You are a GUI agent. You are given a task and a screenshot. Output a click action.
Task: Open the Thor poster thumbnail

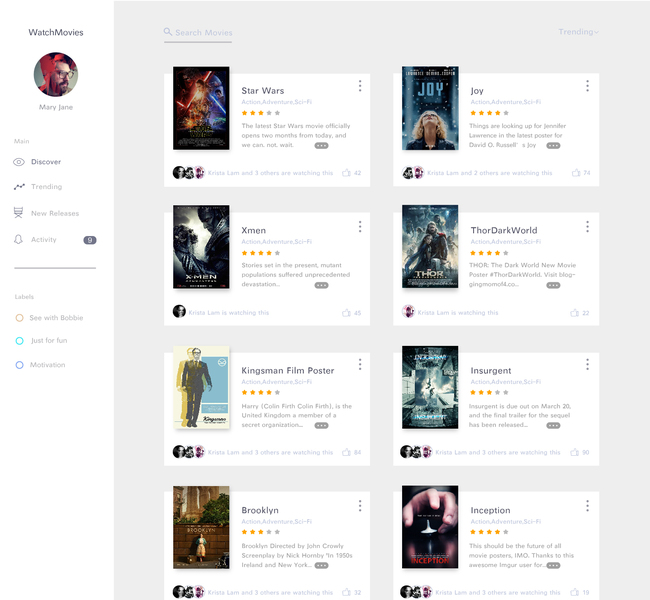(x=430, y=246)
